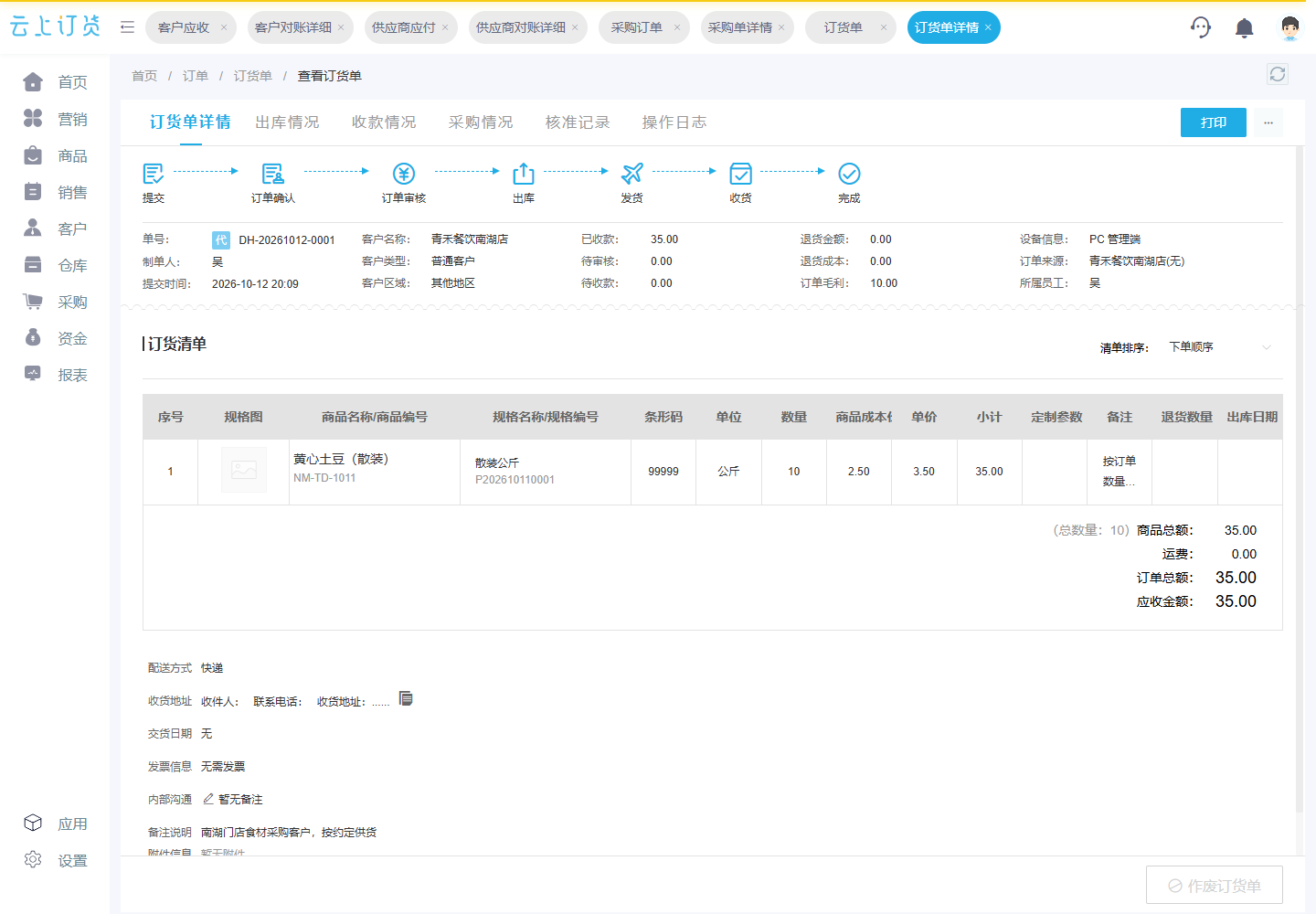Switch to the 采购情况 tab
Image resolution: width=1316 pixels, height=914 pixels.
click(x=481, y=122)
